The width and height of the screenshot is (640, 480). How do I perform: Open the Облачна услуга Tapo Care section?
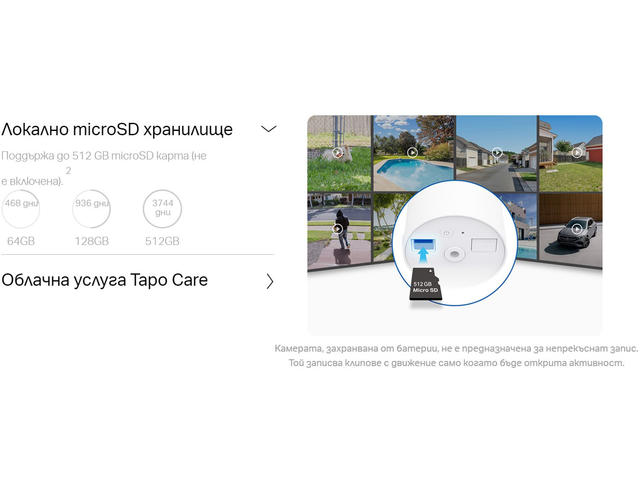[105, 280]
